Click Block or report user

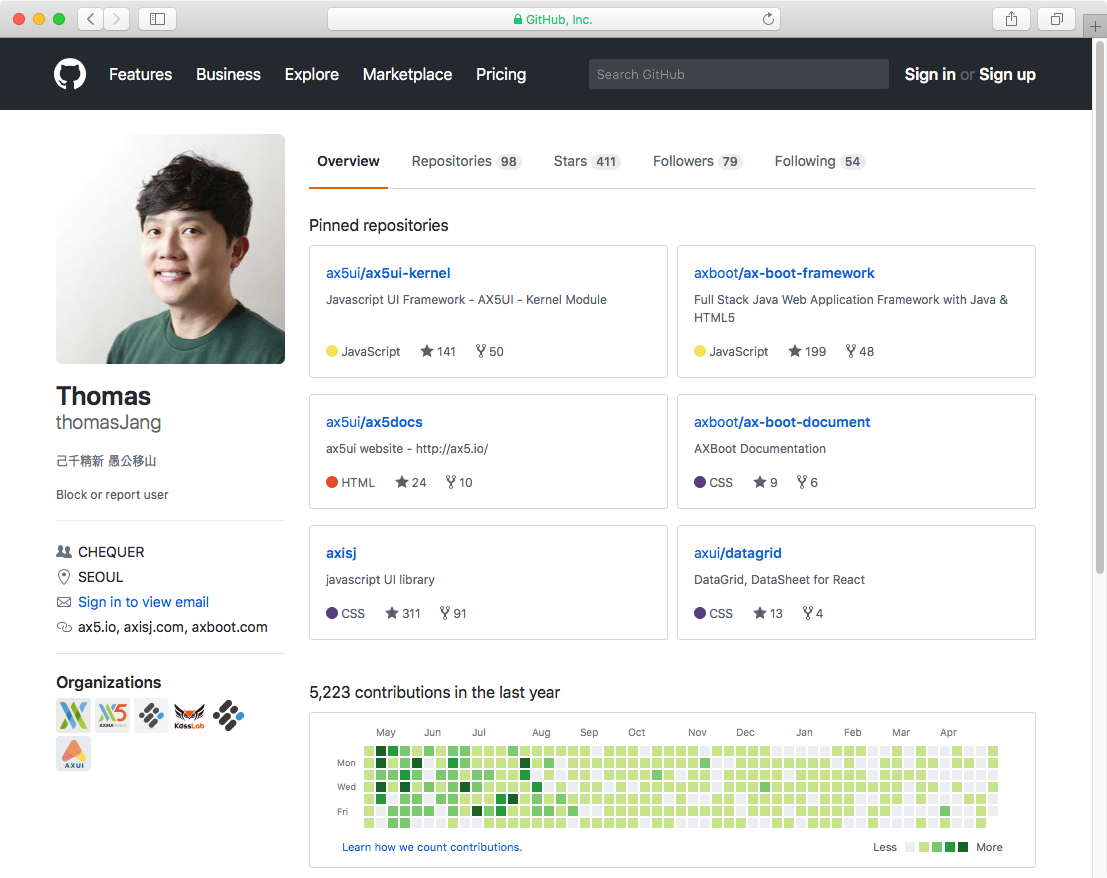(x=112, y=495)
